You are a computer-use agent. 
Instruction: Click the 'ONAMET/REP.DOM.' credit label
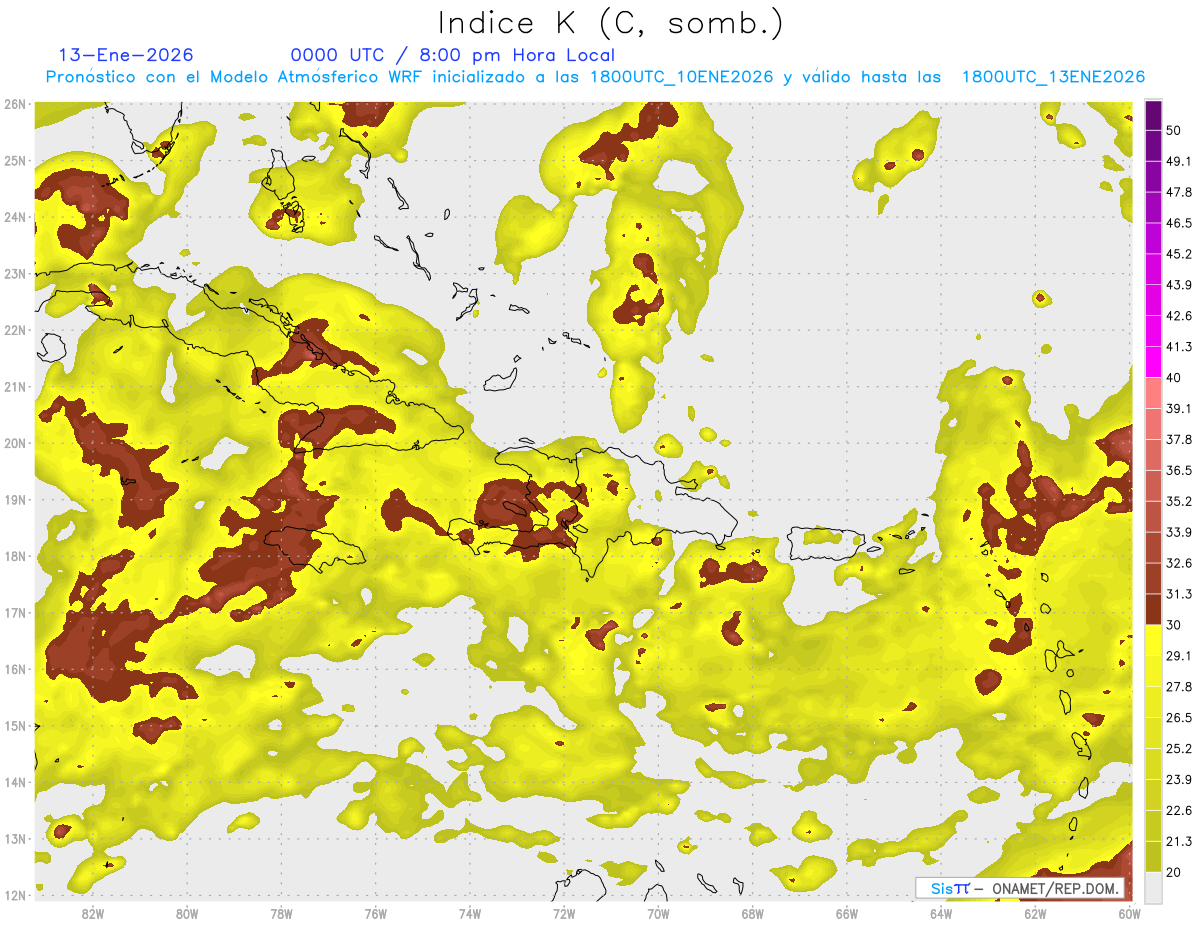point(1054,888)
